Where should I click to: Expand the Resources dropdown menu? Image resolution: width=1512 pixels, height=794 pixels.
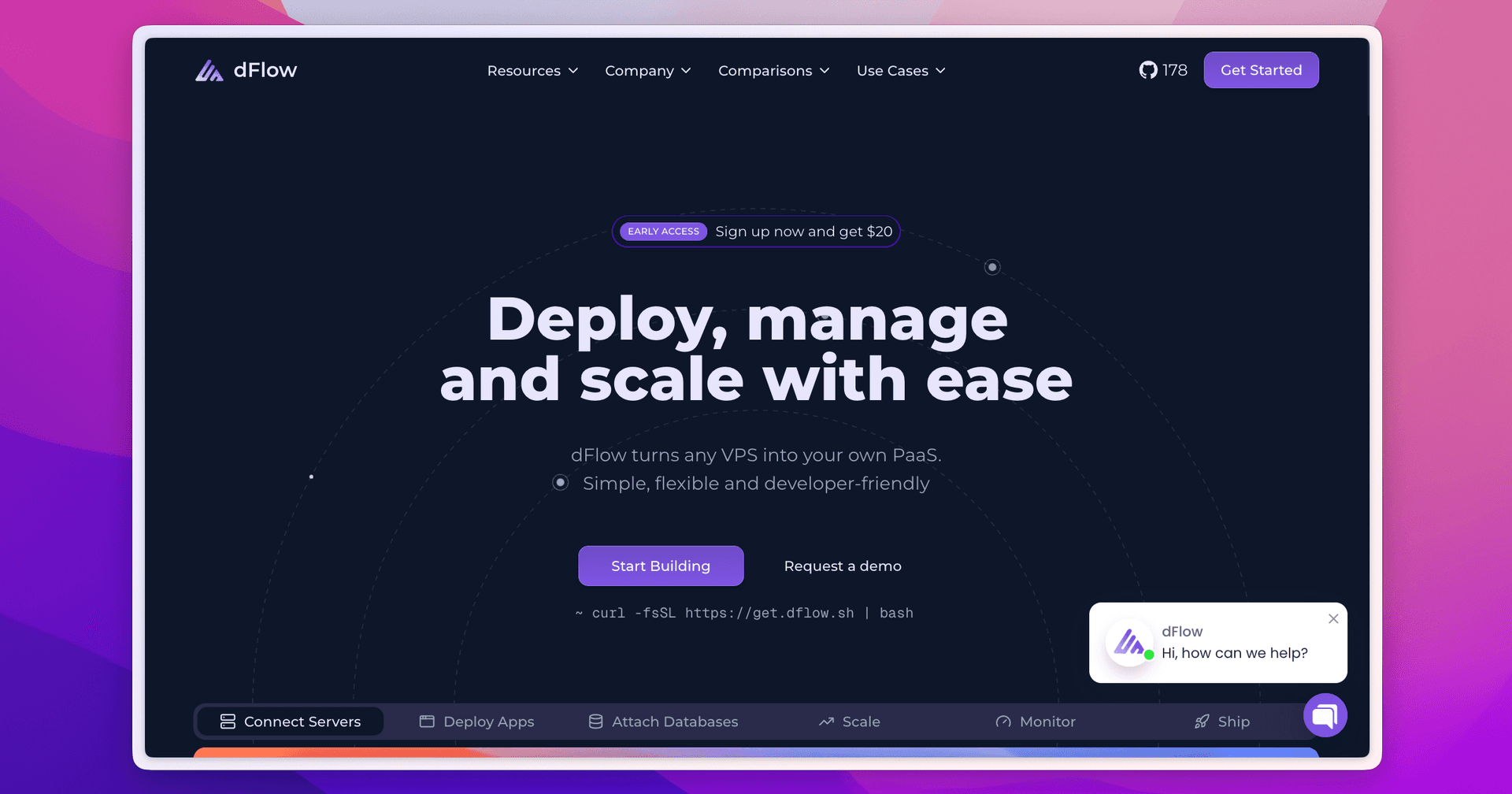[532, 70]
